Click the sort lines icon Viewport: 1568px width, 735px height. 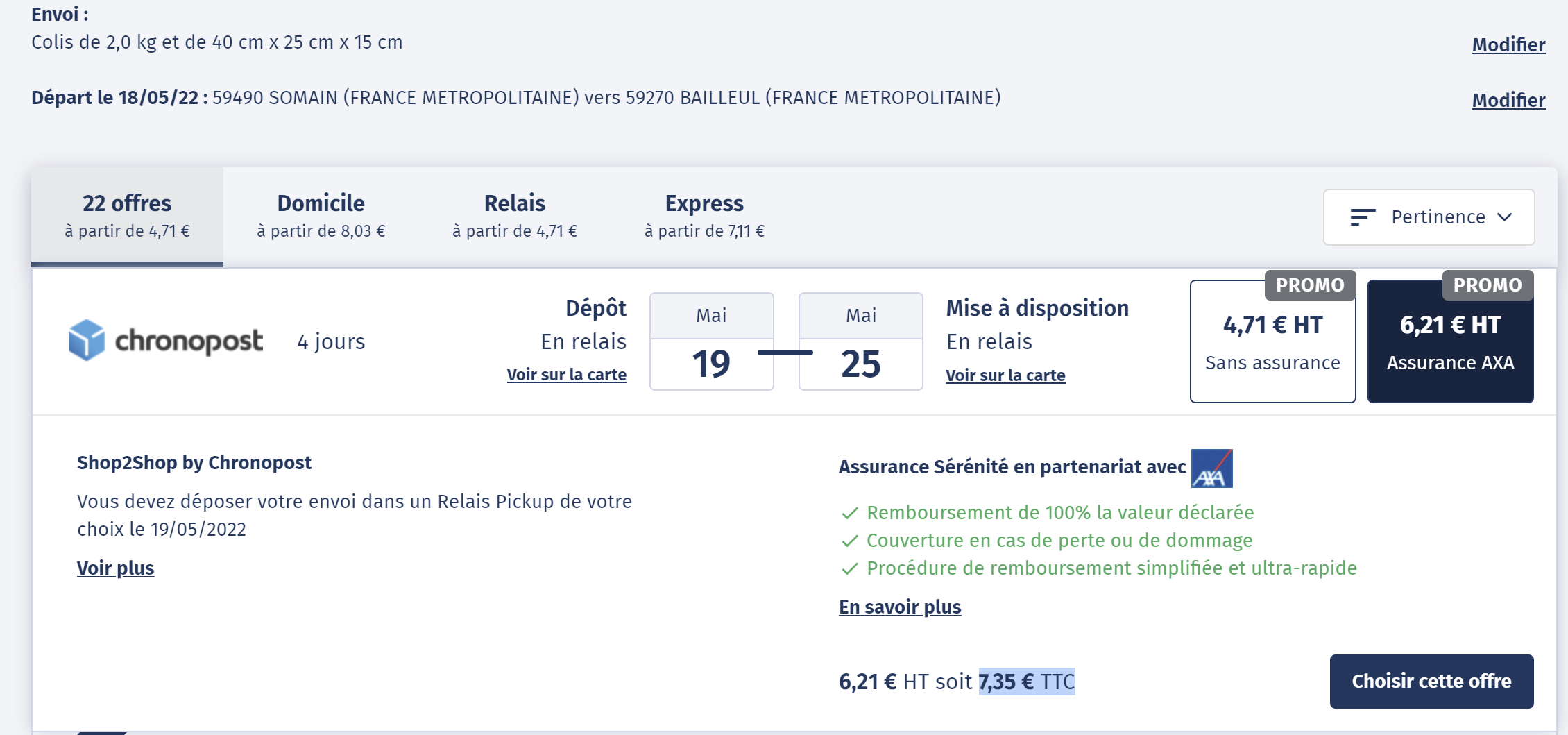(x=1362, y=217)
